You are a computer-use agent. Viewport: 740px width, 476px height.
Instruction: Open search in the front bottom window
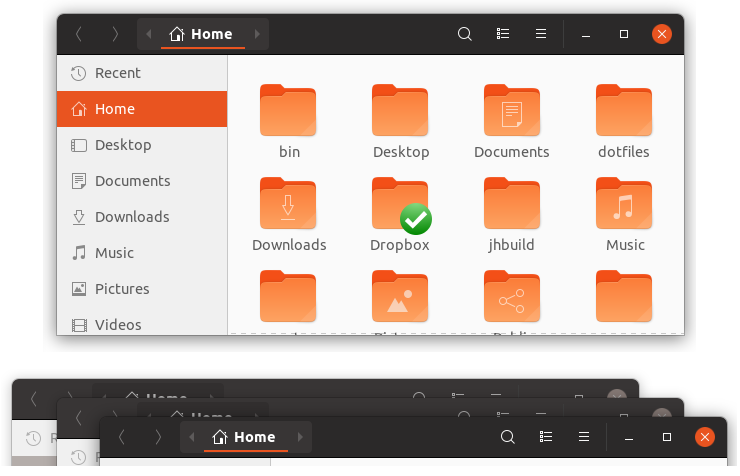(508, 437)
